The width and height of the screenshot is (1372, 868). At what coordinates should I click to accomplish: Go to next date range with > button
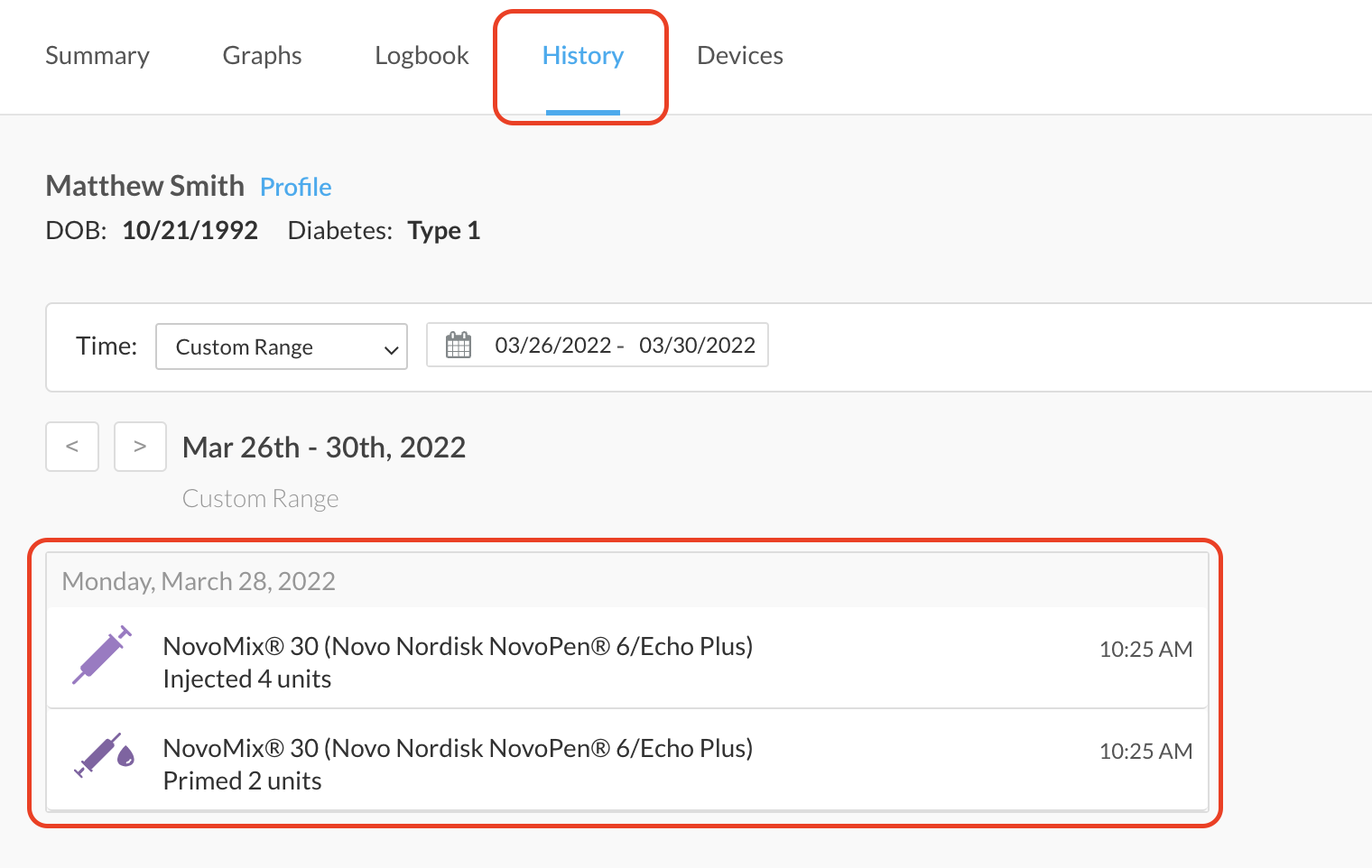tap(140, 447)
